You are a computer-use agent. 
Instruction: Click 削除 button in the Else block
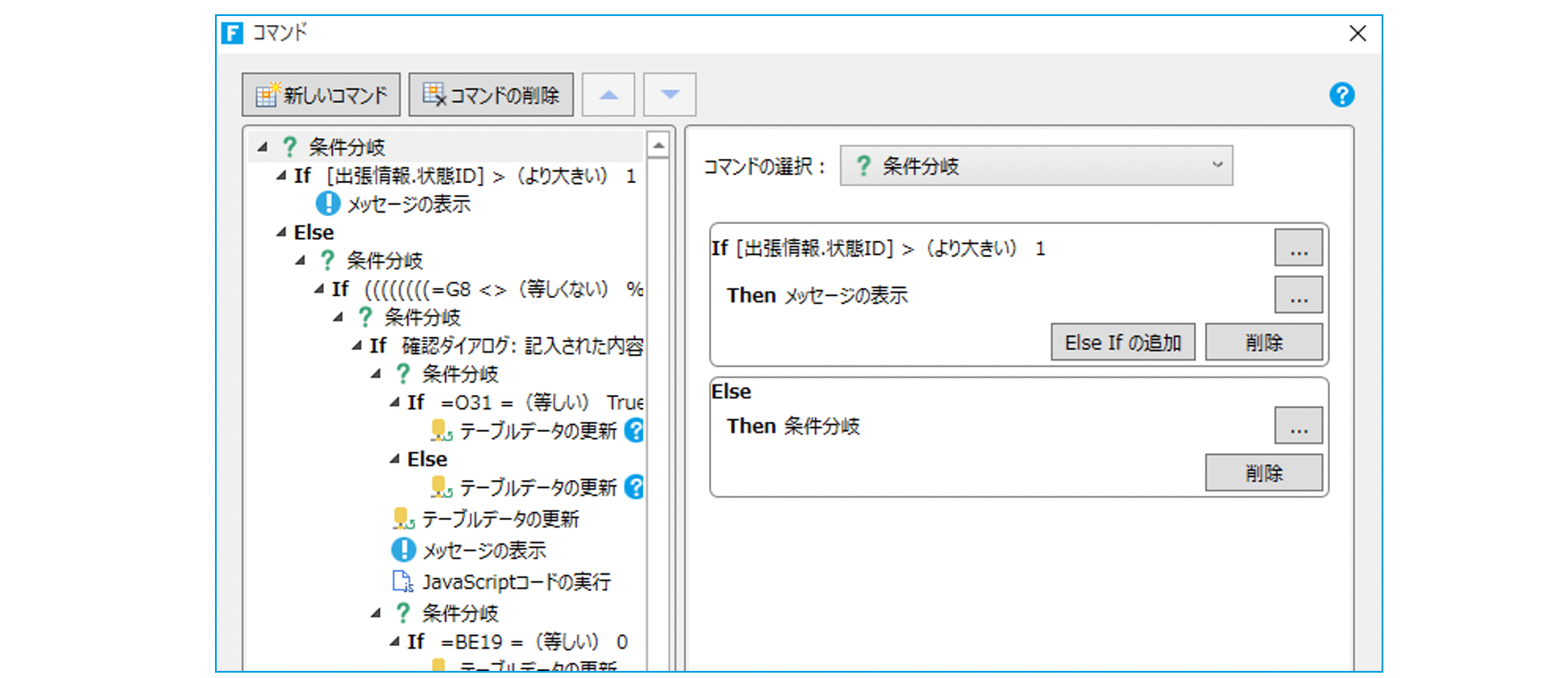[x=1264, y=473]
